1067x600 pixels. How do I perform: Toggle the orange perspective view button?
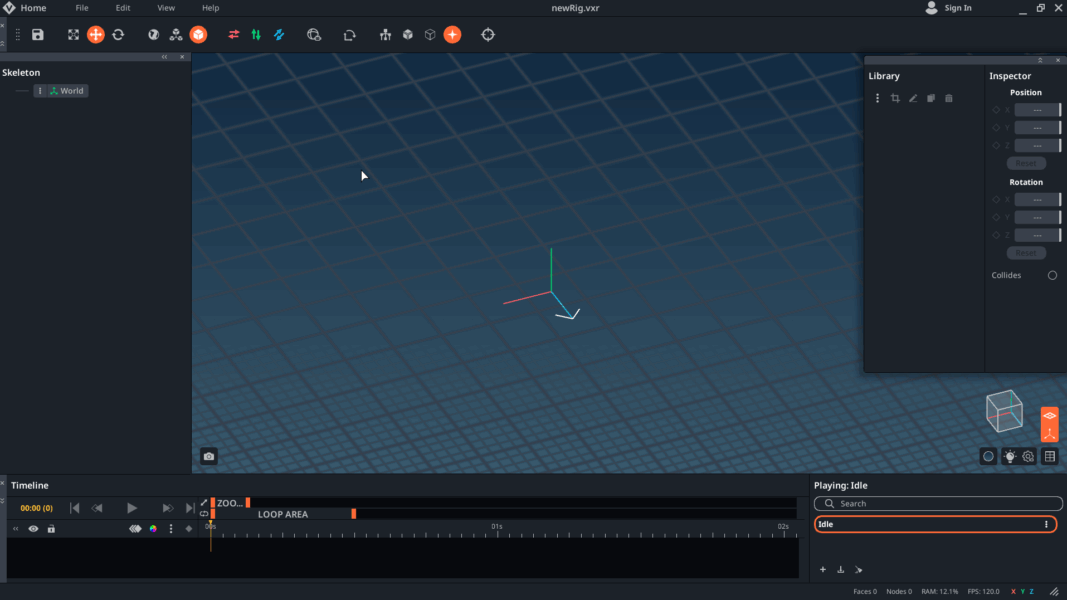coord(1049,416)
